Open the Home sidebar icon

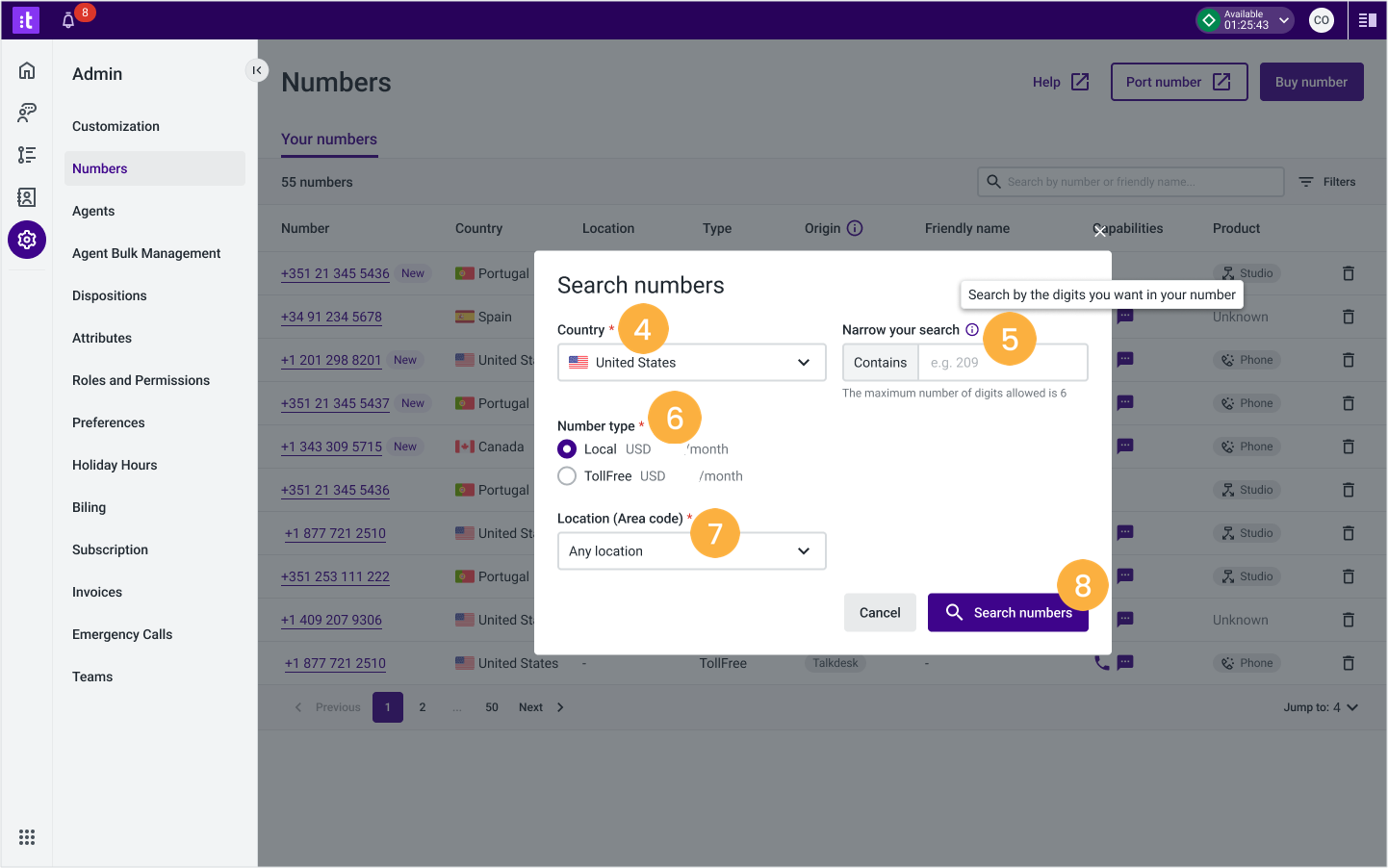(x=26, y=69)
